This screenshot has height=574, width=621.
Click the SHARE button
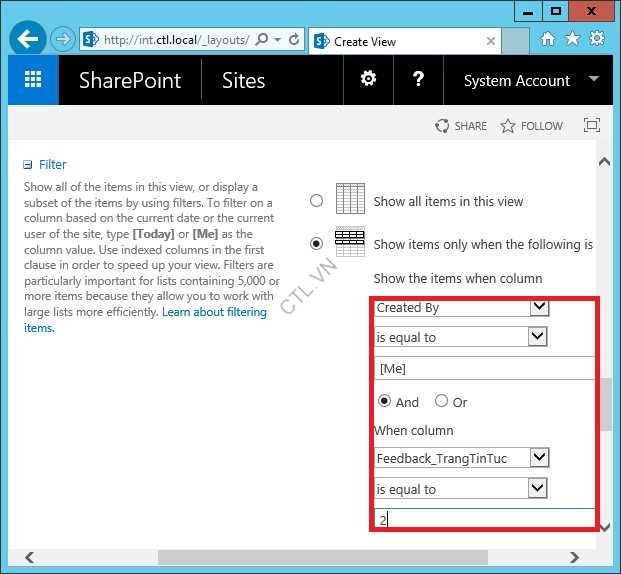tap(461, 126)
